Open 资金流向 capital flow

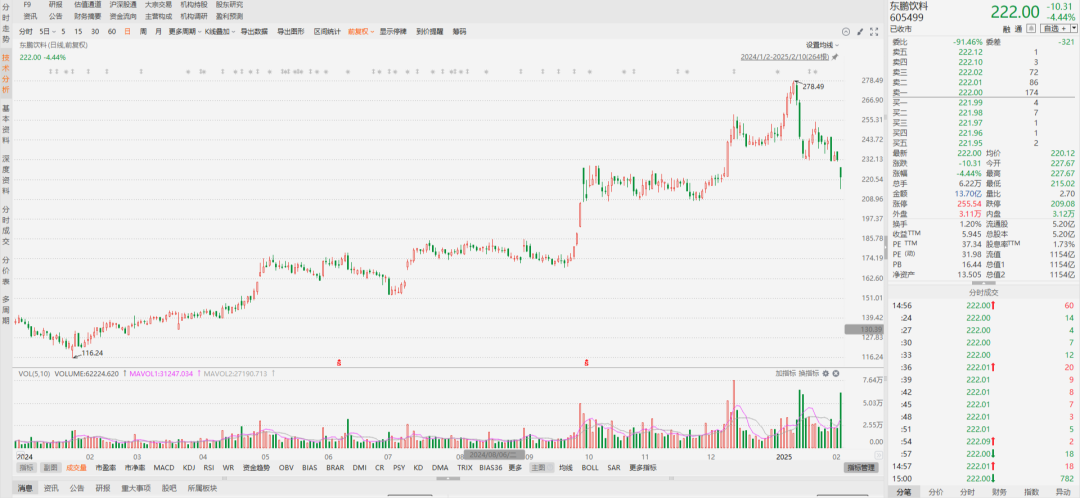coord(123,16)
